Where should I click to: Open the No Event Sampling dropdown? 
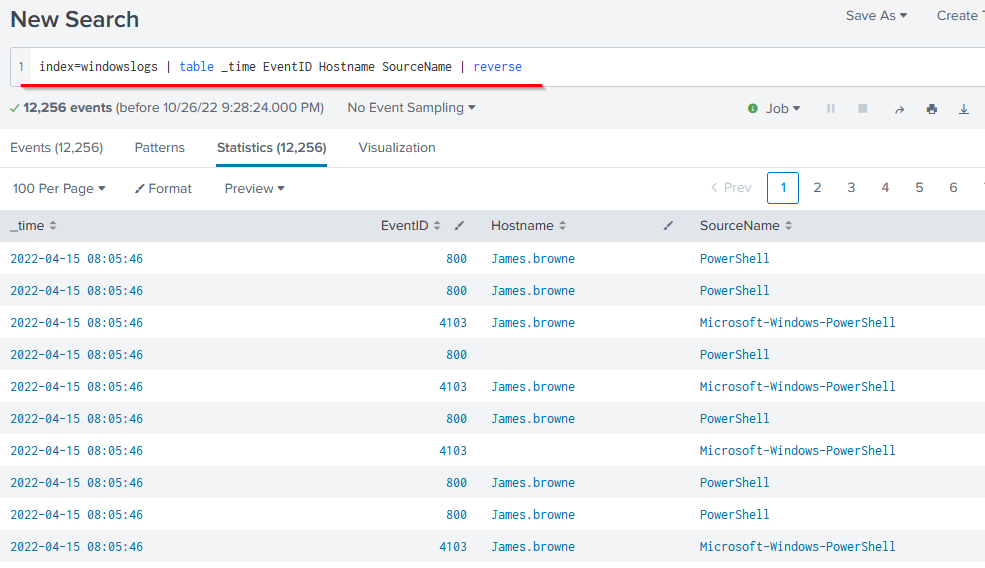coord(411,107)
